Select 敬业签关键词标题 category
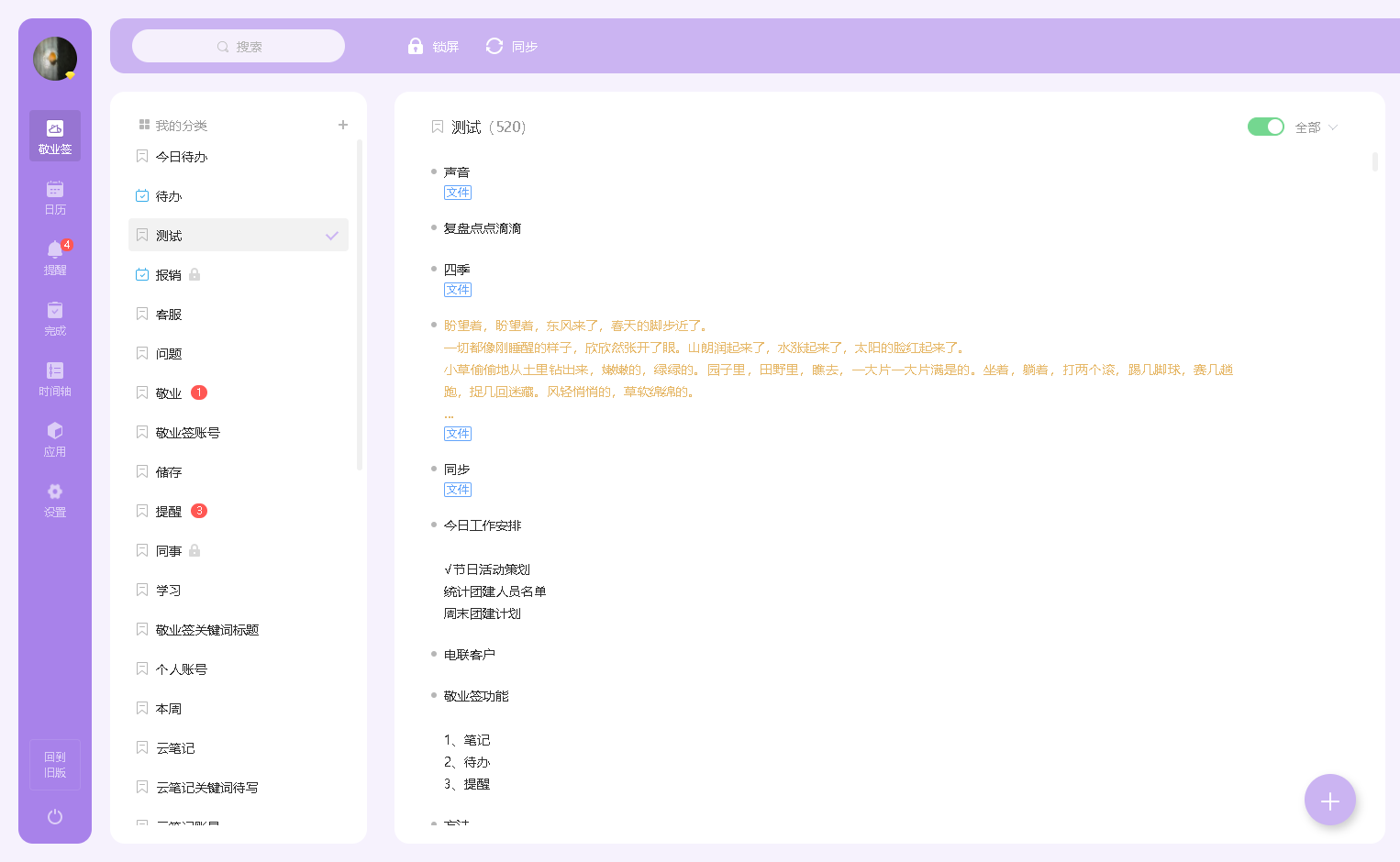The height and width of the screenshot is (862, 1400). coord(239,629)
